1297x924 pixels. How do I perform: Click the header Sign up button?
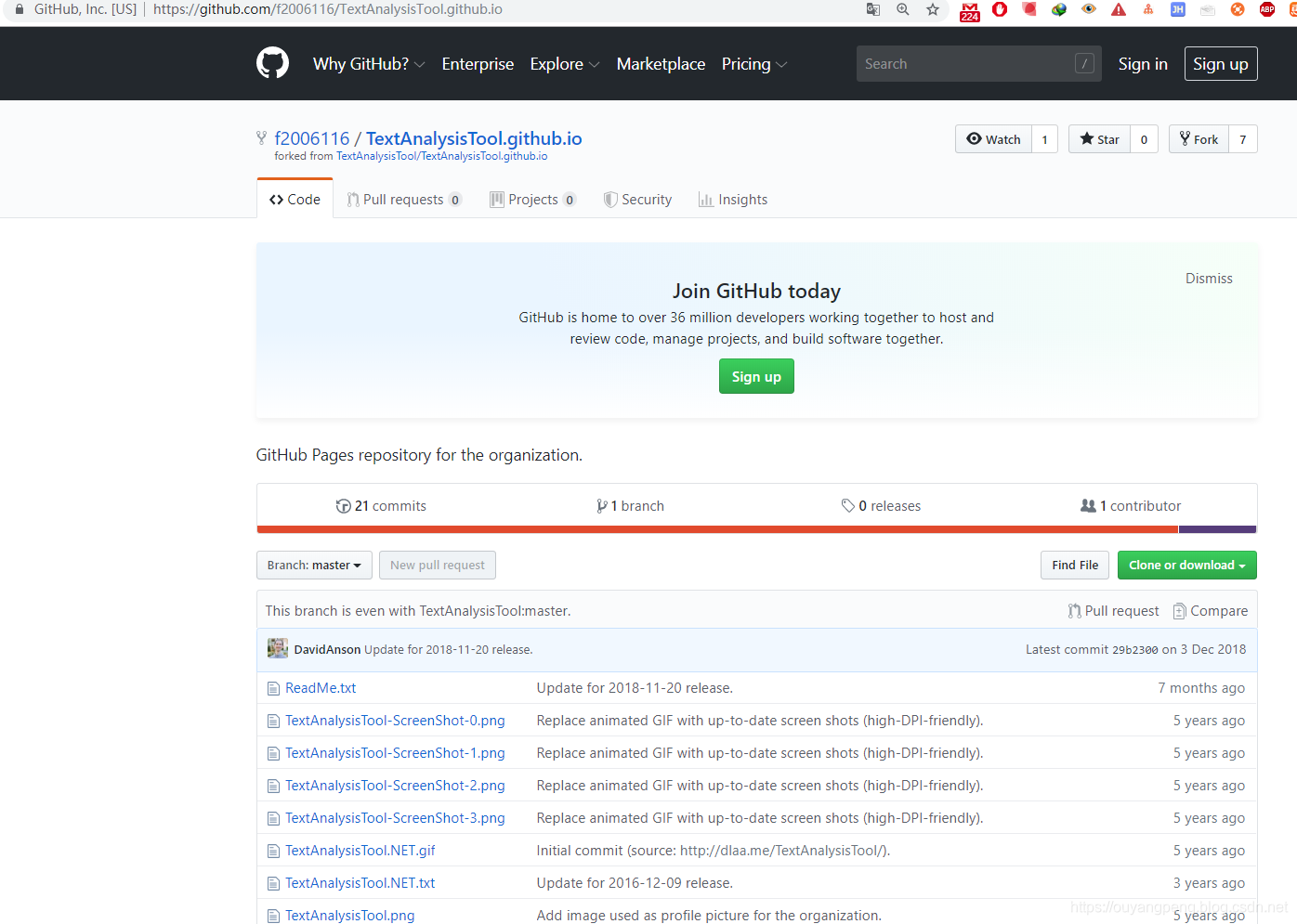(1221, 63)
